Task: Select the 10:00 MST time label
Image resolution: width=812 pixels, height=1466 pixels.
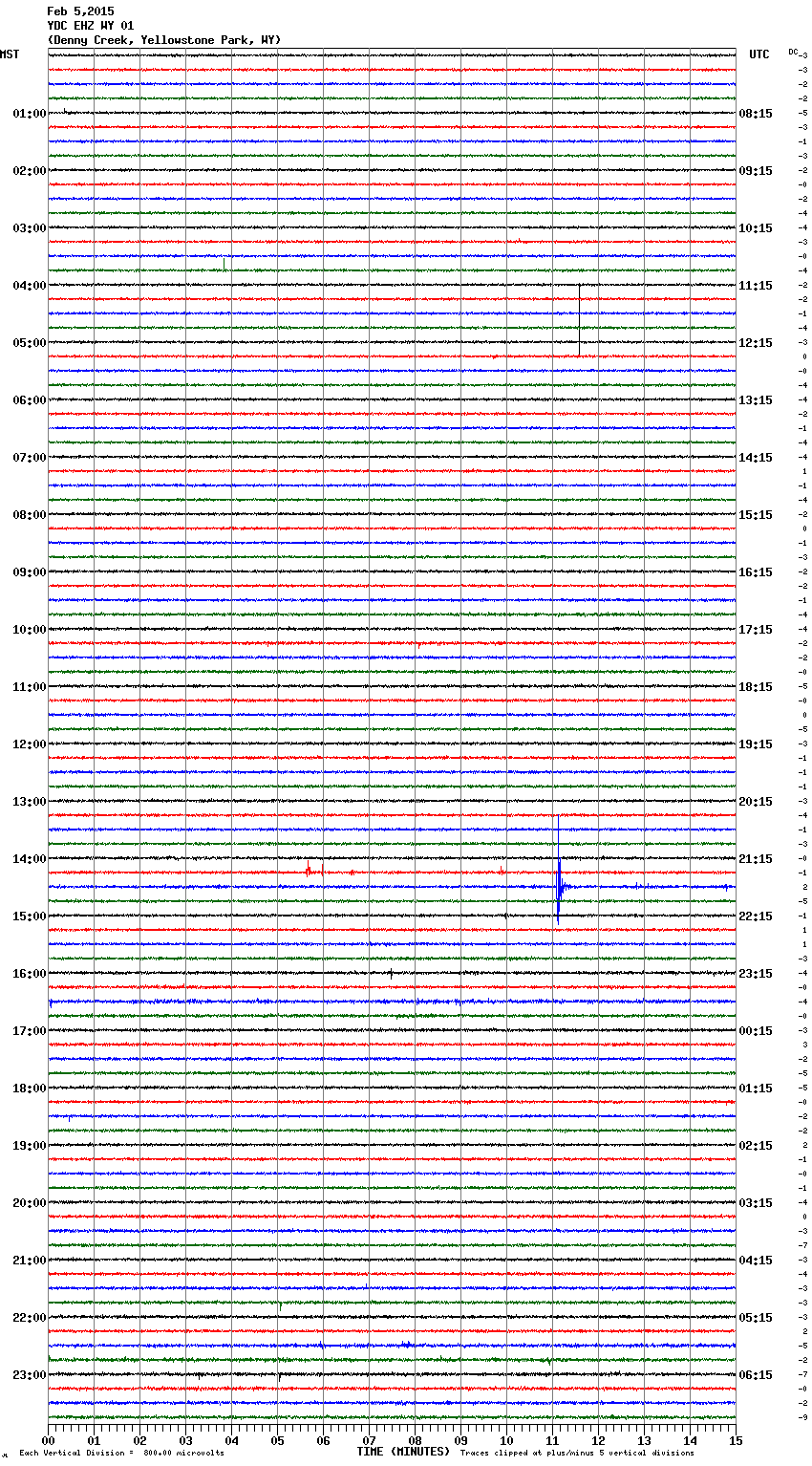Action: pos(30,630)
